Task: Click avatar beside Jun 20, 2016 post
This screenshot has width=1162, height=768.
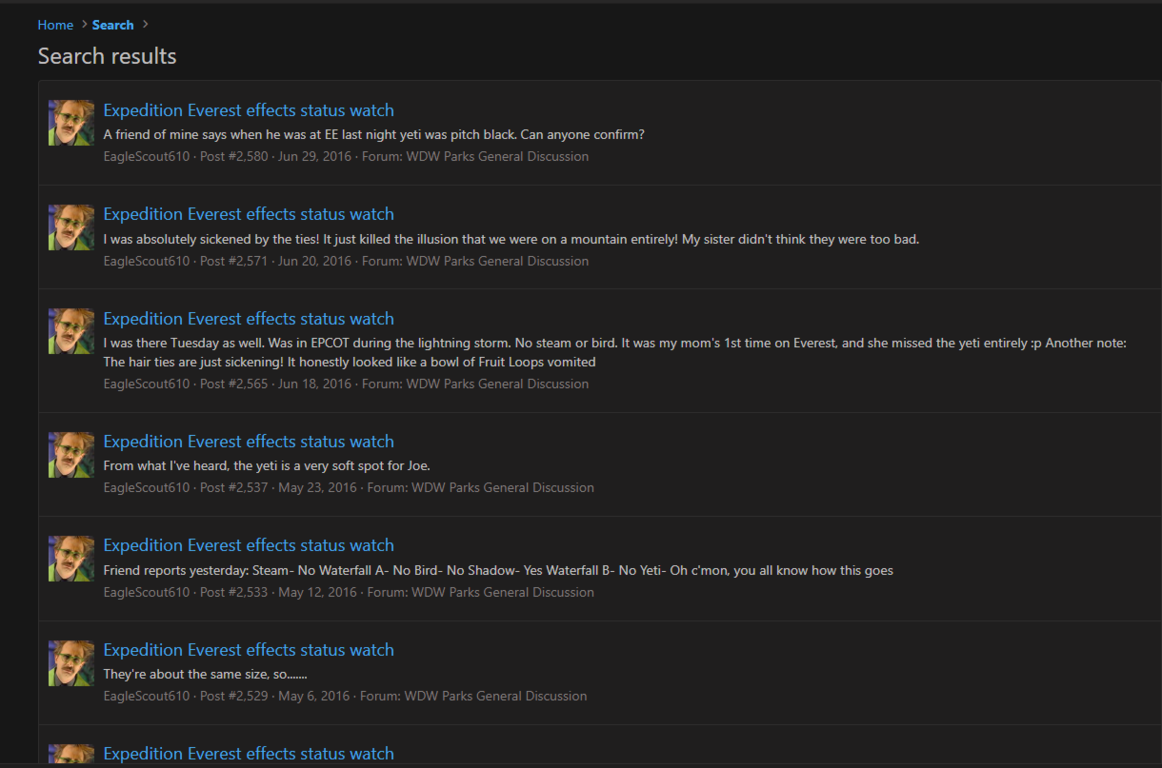Action: click(71, 228)
